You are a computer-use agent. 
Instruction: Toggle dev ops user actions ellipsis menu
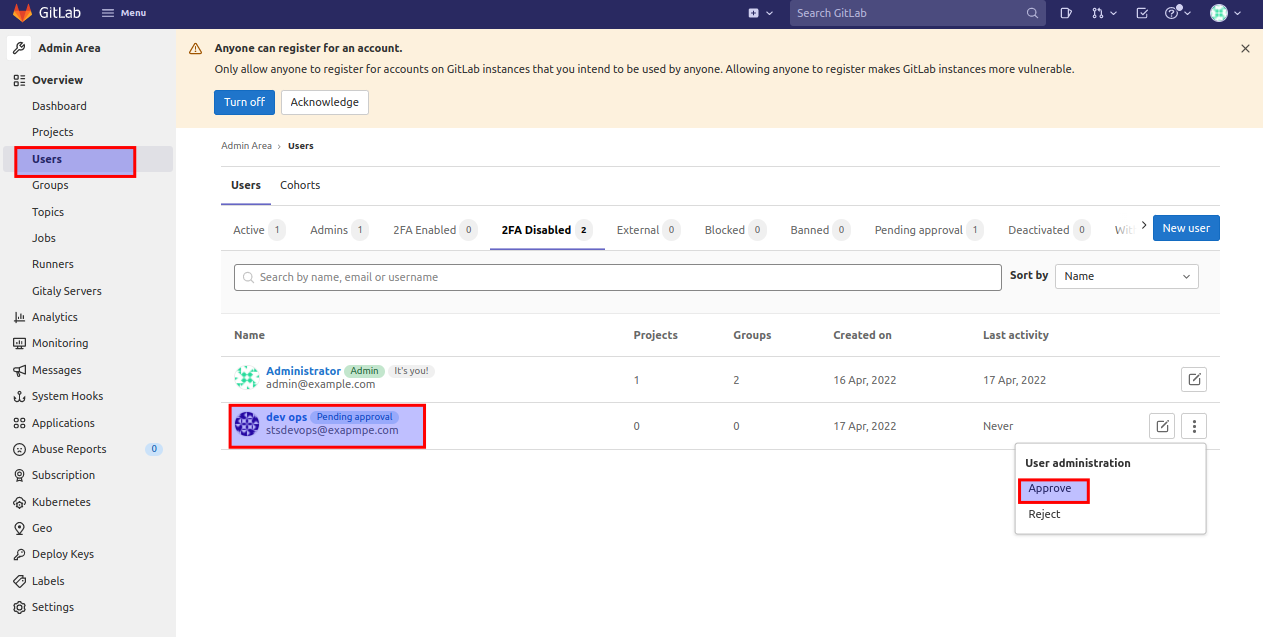(x=1194, y=427)
